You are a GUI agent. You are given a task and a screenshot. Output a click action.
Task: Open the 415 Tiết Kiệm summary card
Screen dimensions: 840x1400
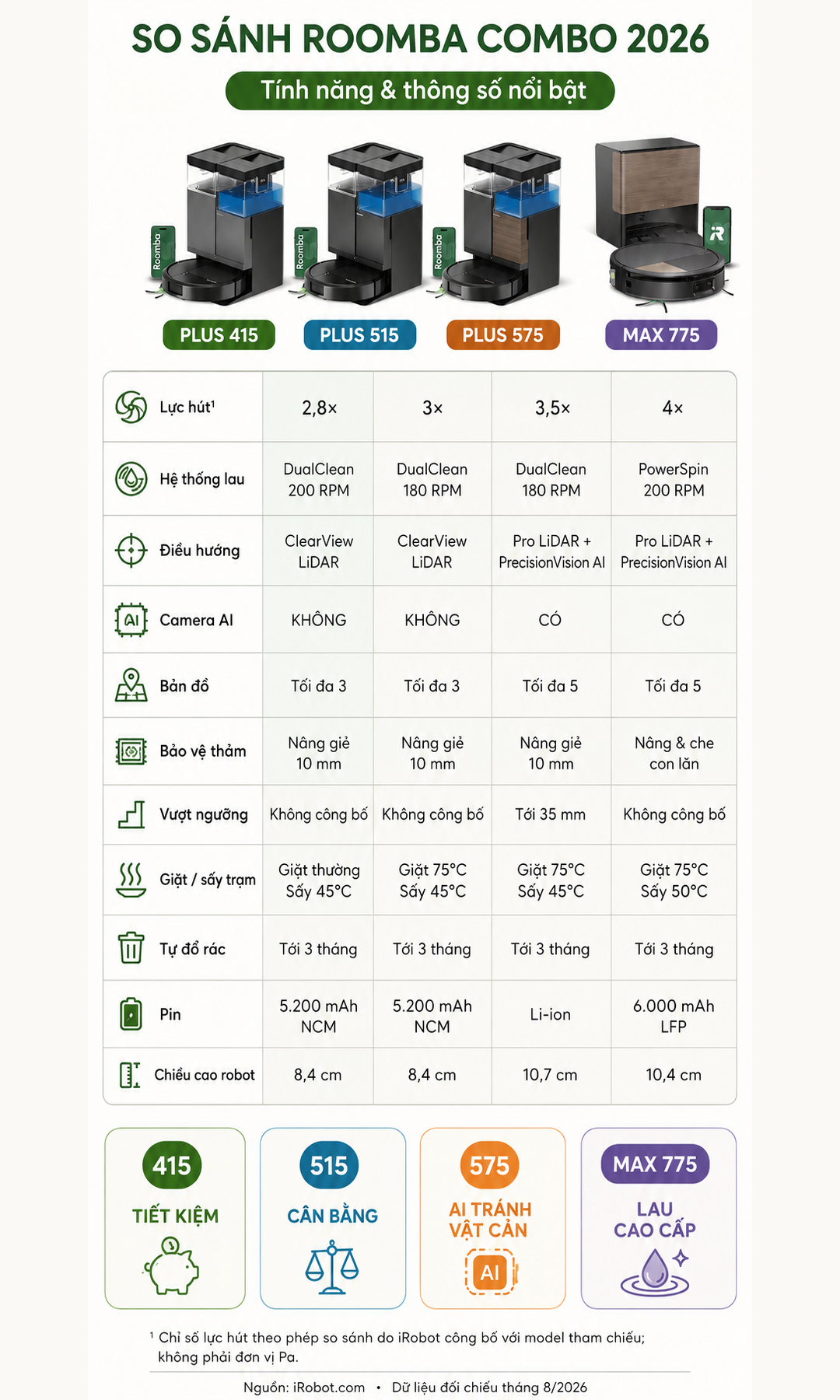(175, 1218)
